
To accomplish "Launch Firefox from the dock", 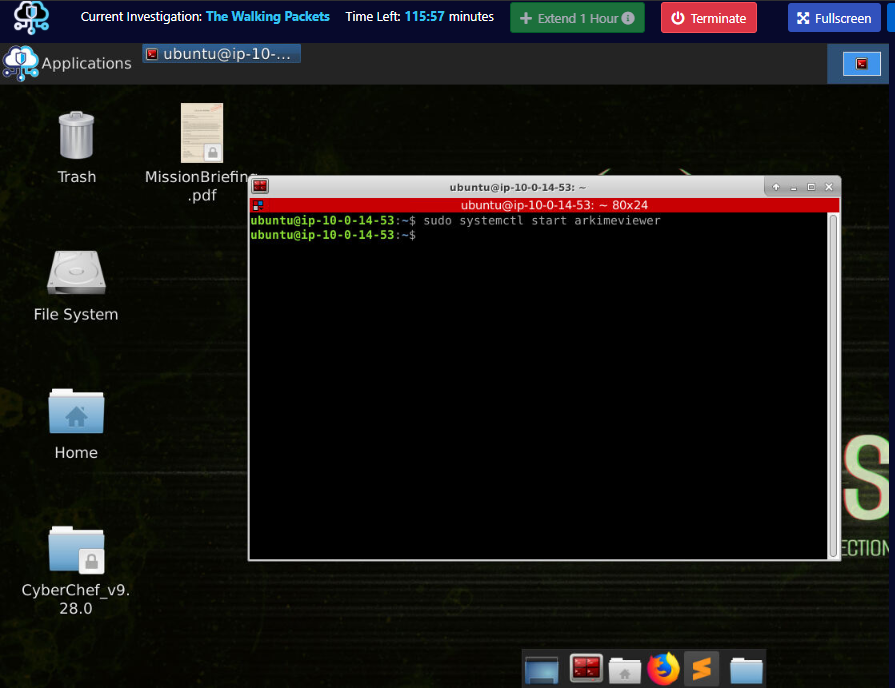I will (663, 669).
